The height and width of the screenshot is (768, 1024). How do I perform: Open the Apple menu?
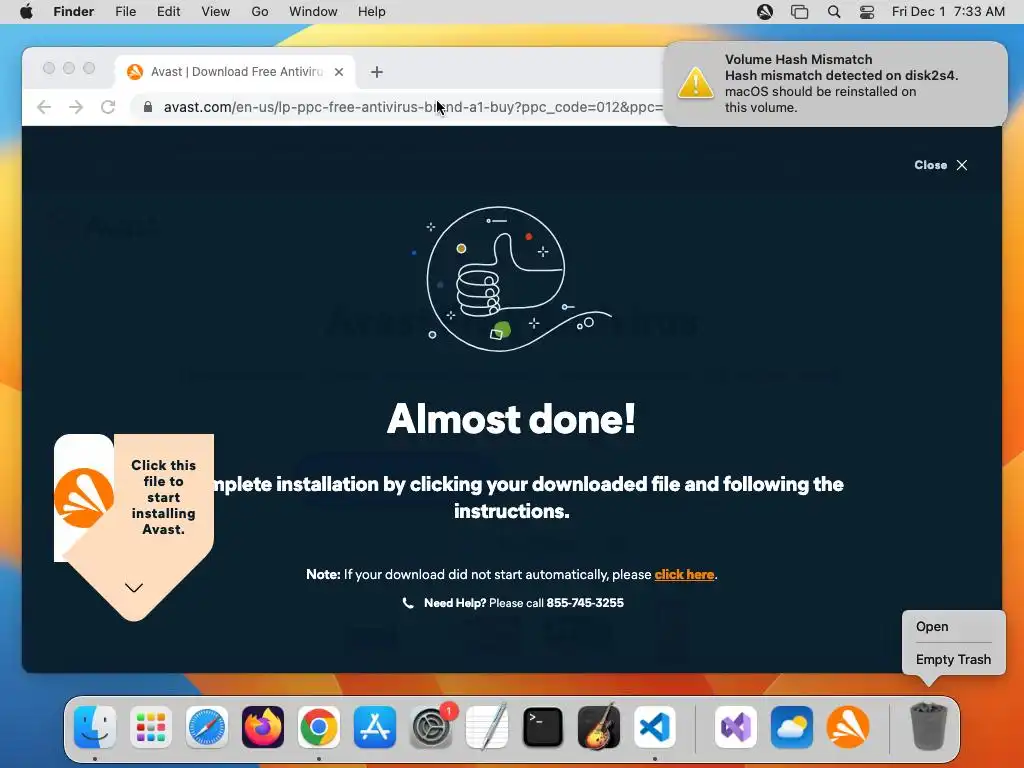click(26, 12)
